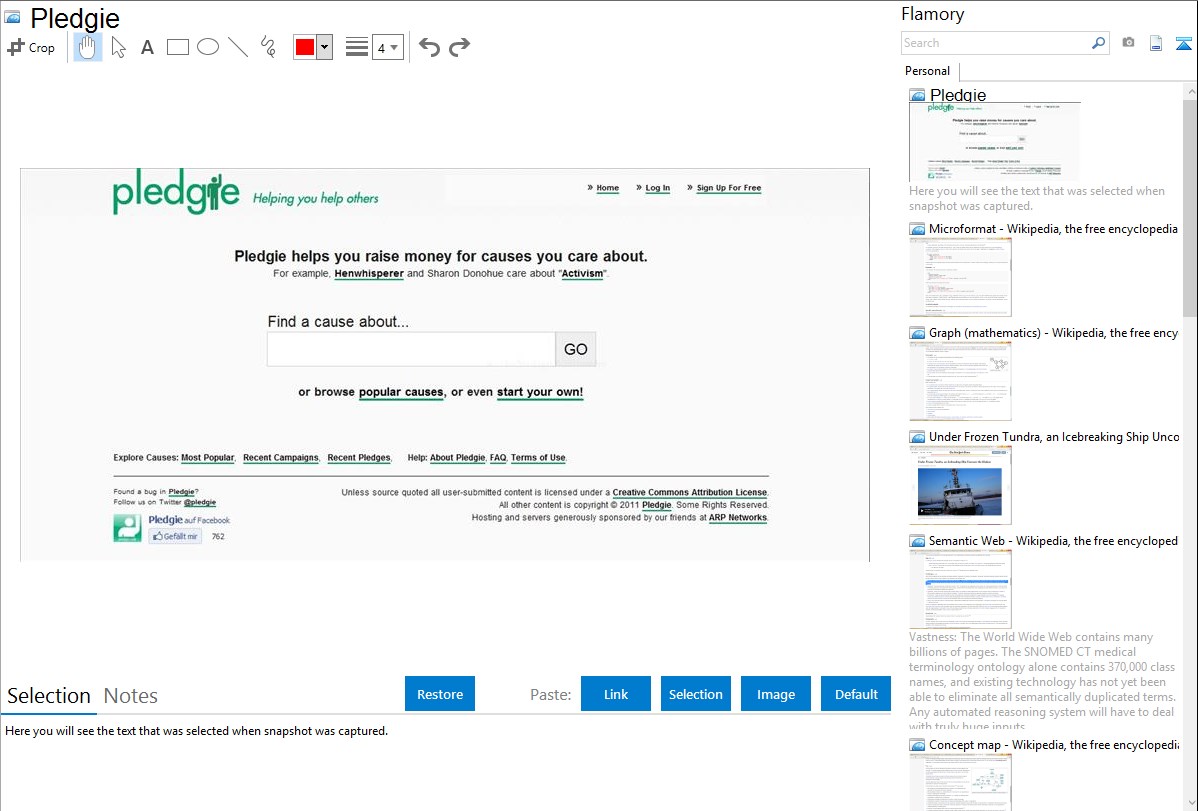This screenshot has height=811, width=1198.
Task: Click the selected-text message in the Selection panel
Action: coord(196,731)
